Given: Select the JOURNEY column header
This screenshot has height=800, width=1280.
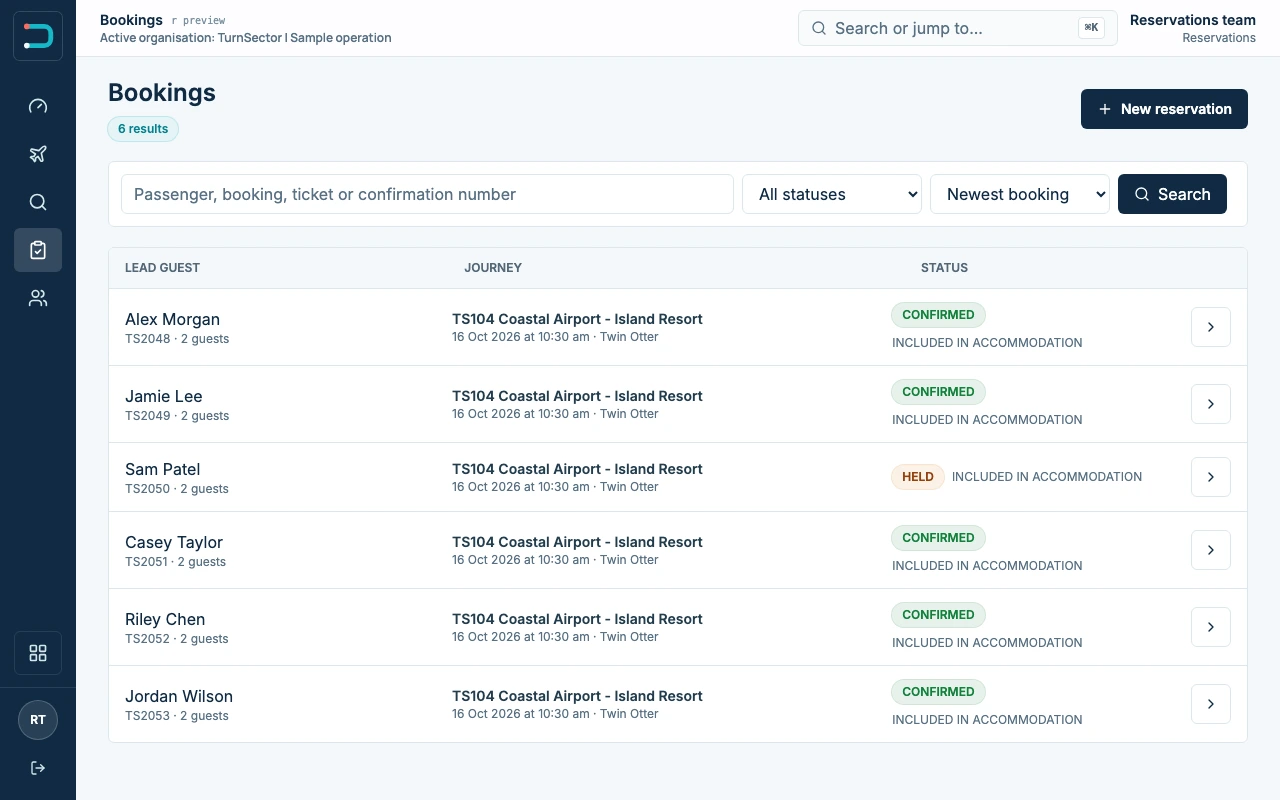Looking at the screenshot, I should pyautogui.click(x=493, y=268).
